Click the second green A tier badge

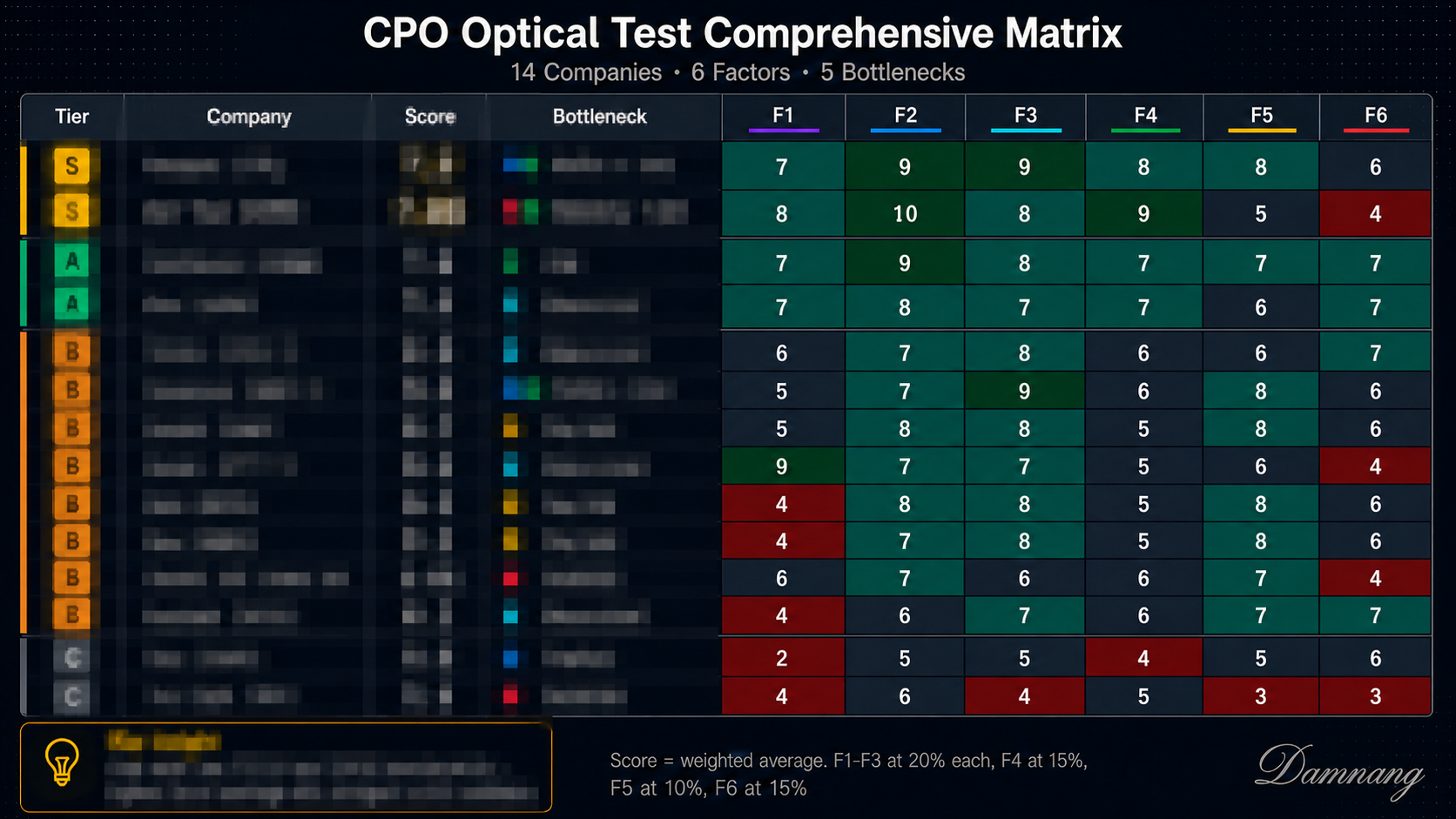pyautogui.click(x=71, y=304)
